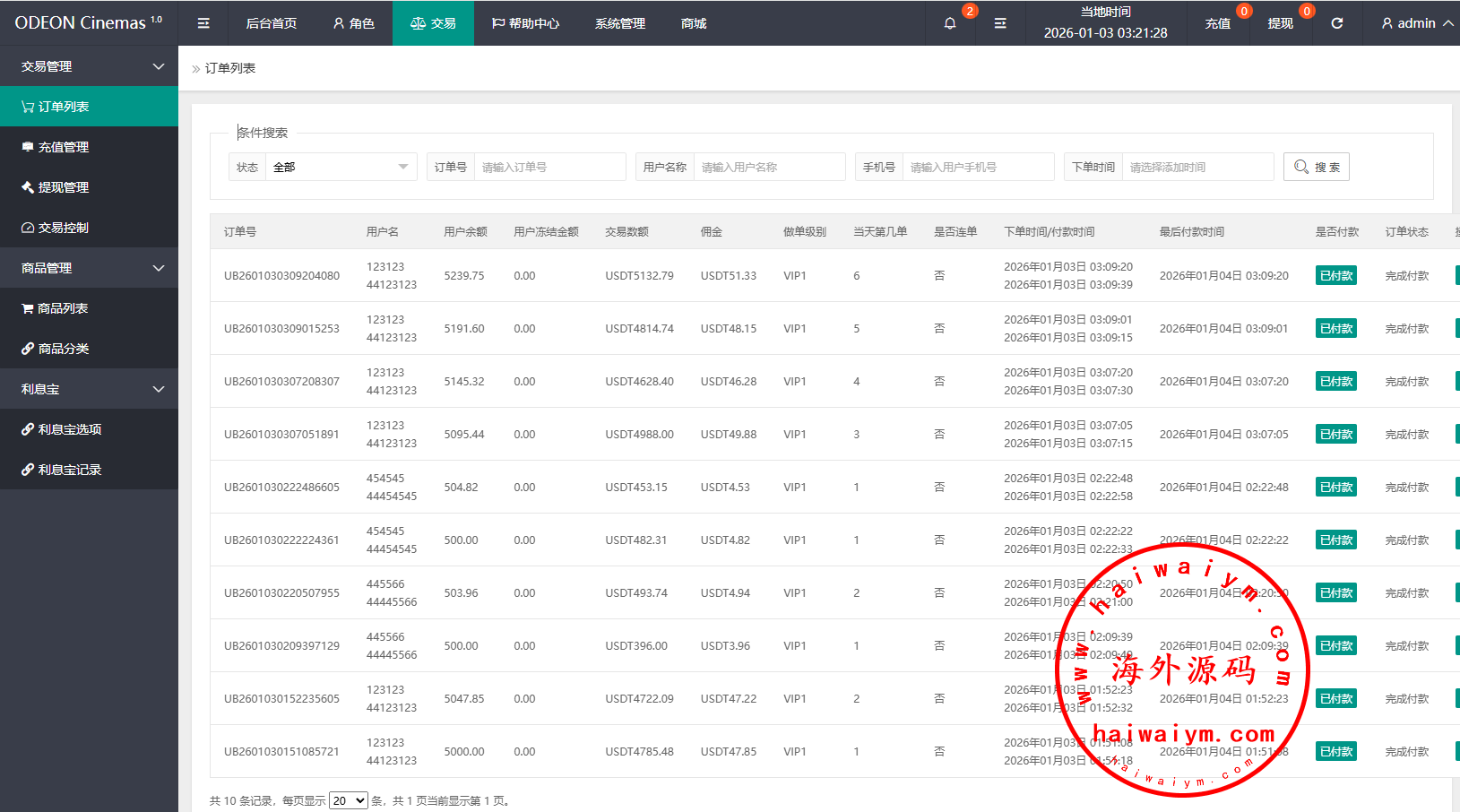Image resolution: width=1460 pixels, height=812 pixels.
Task: Open 商品分类 in the sidebar
Action: pyautogui.click(x=63, y=349)
